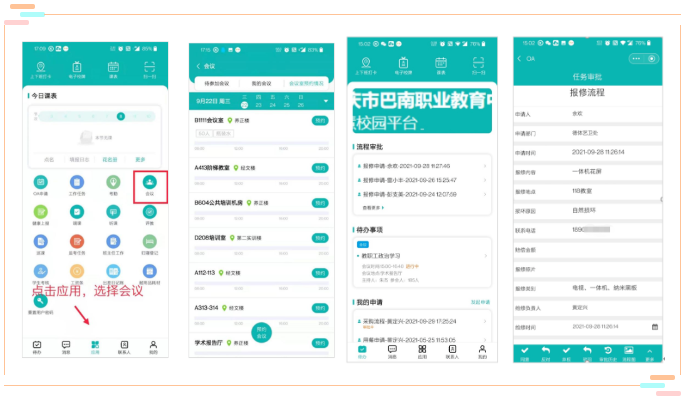Tap the floating 我的会议 round button

coord(260,331)
